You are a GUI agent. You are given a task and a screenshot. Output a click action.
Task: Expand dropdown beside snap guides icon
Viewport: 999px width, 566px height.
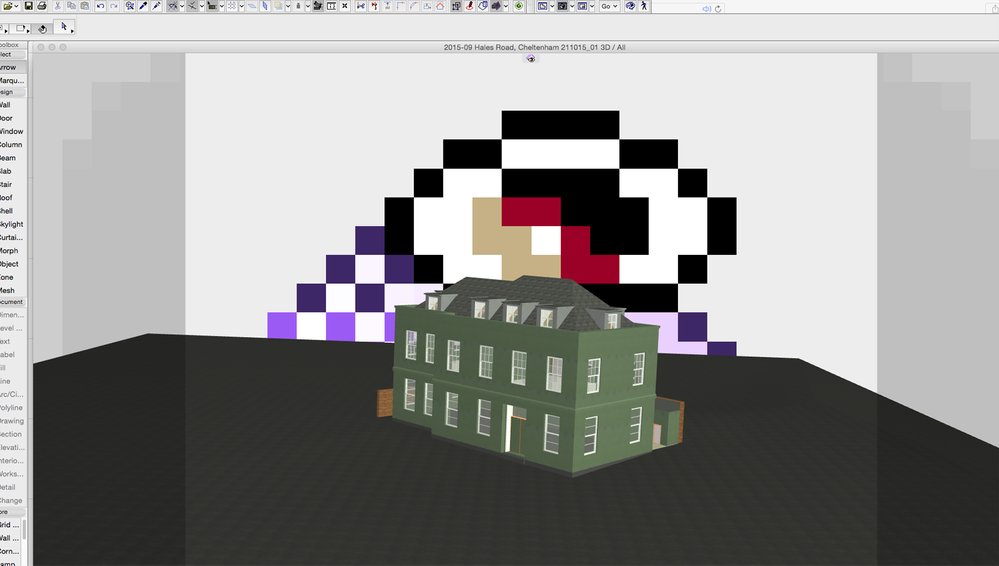202,6
